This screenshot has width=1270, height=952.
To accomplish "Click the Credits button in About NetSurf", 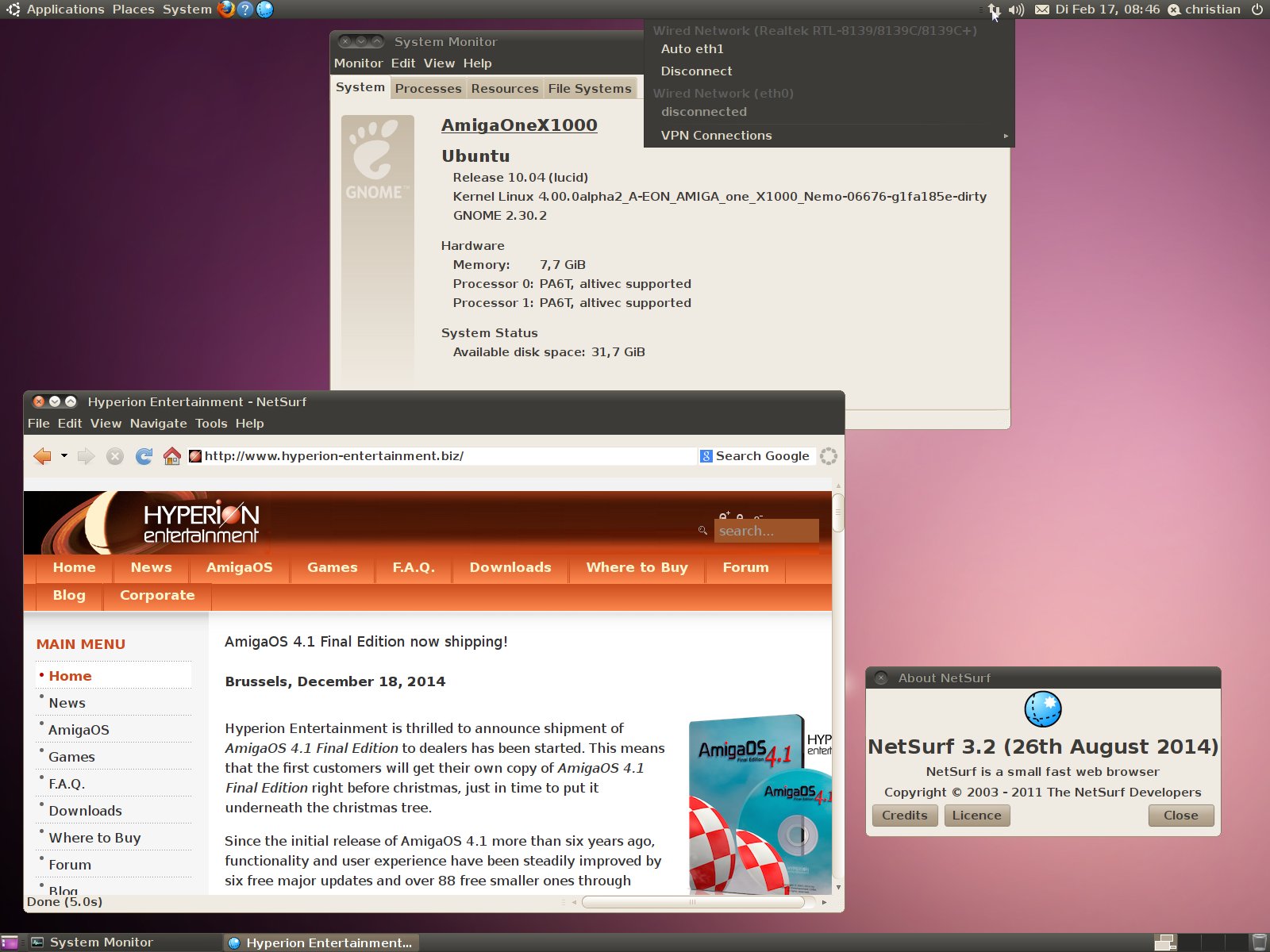I will (x=904, y=816).
